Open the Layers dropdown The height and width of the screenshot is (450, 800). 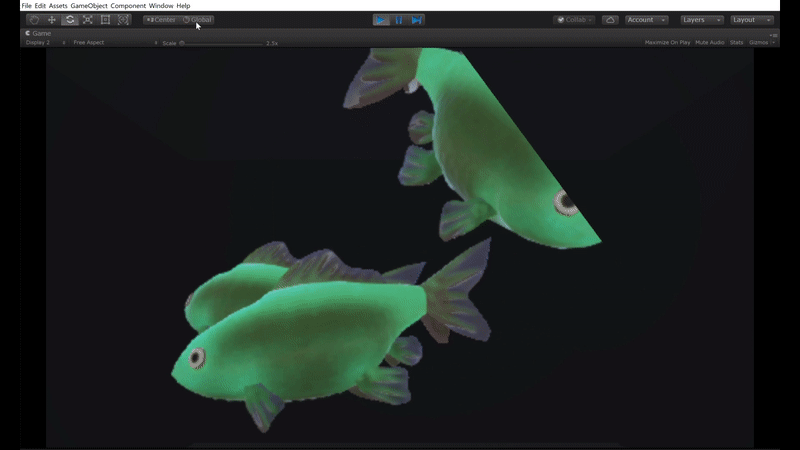[x=702, y=20]
